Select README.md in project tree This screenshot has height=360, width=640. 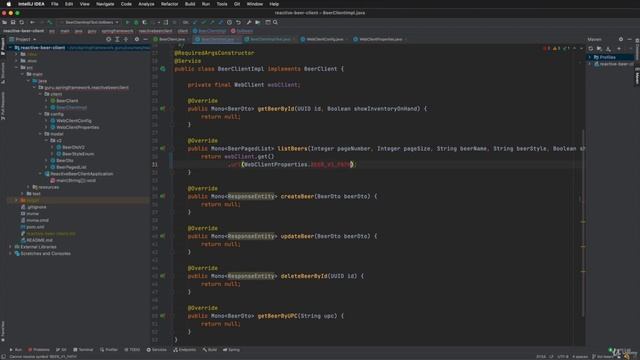(39, 240)
